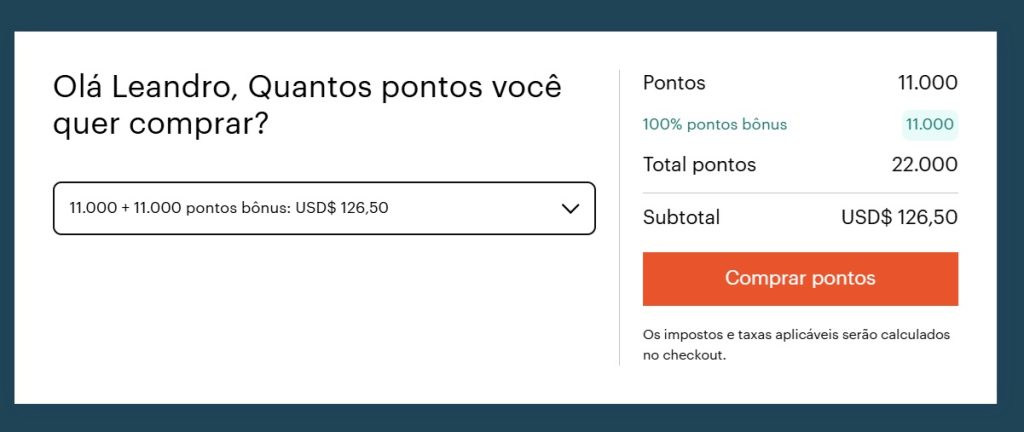Screen dimensions: 1024x432
Task: Select the '11.000 + 11.000 pontos bônus' option text
Action: coord(229,208)
